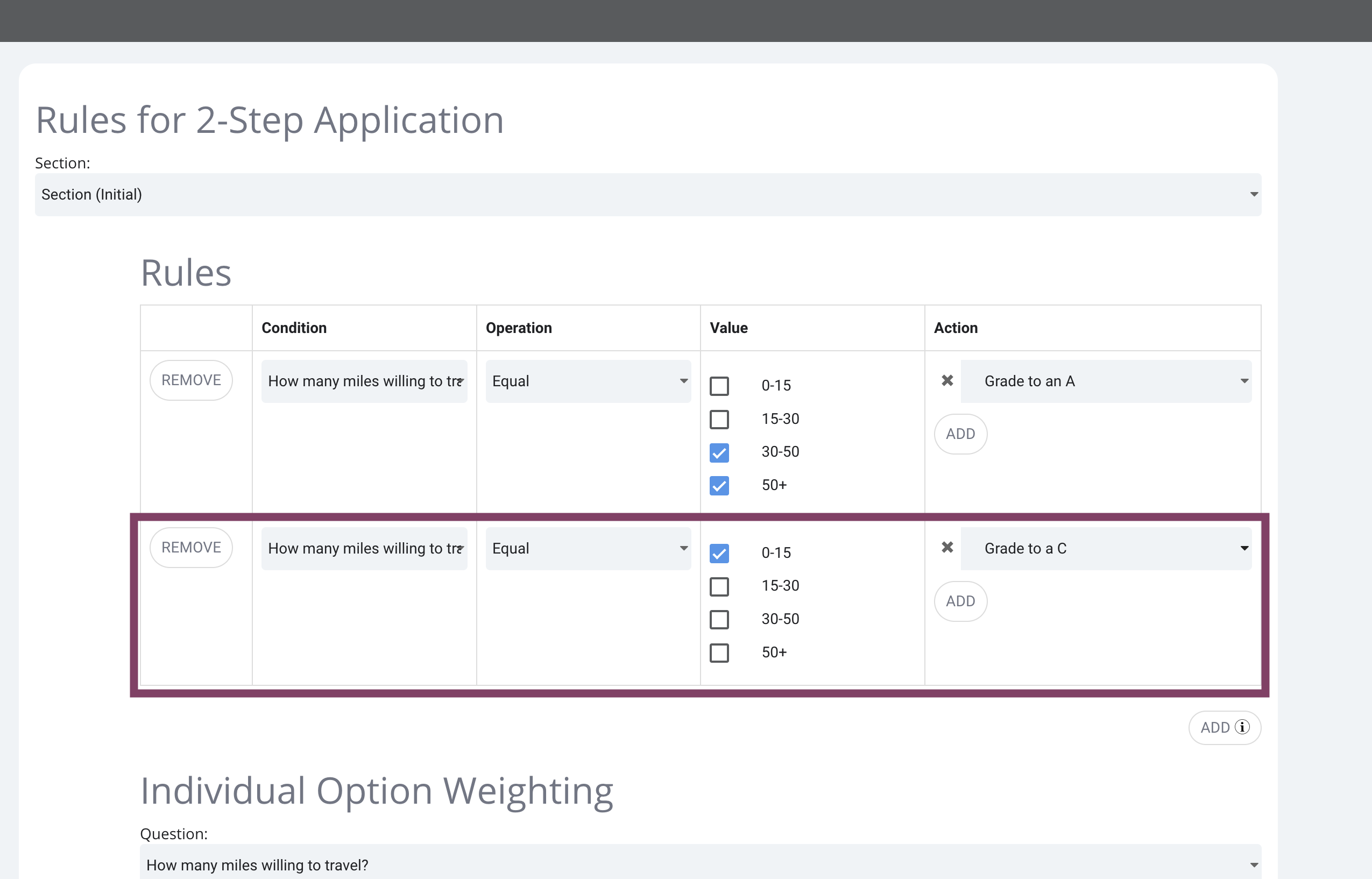This screenshot has width=1372, height=879.
Task: Check 0-15 in the Grade to an A rule
Action: (719, 386)
